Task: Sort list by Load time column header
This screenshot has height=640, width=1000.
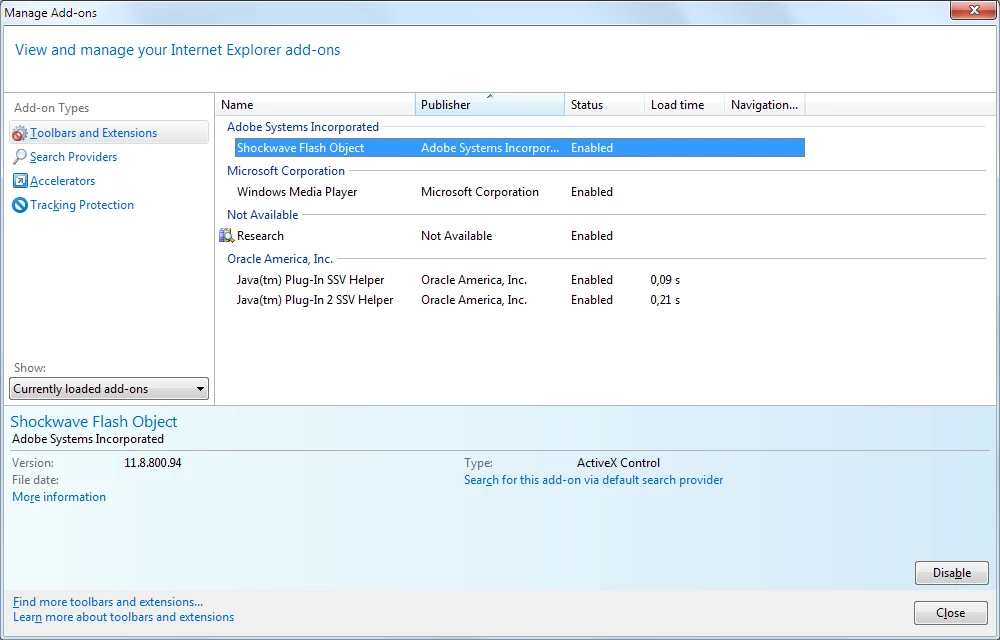Action: (x=684, y=105)
